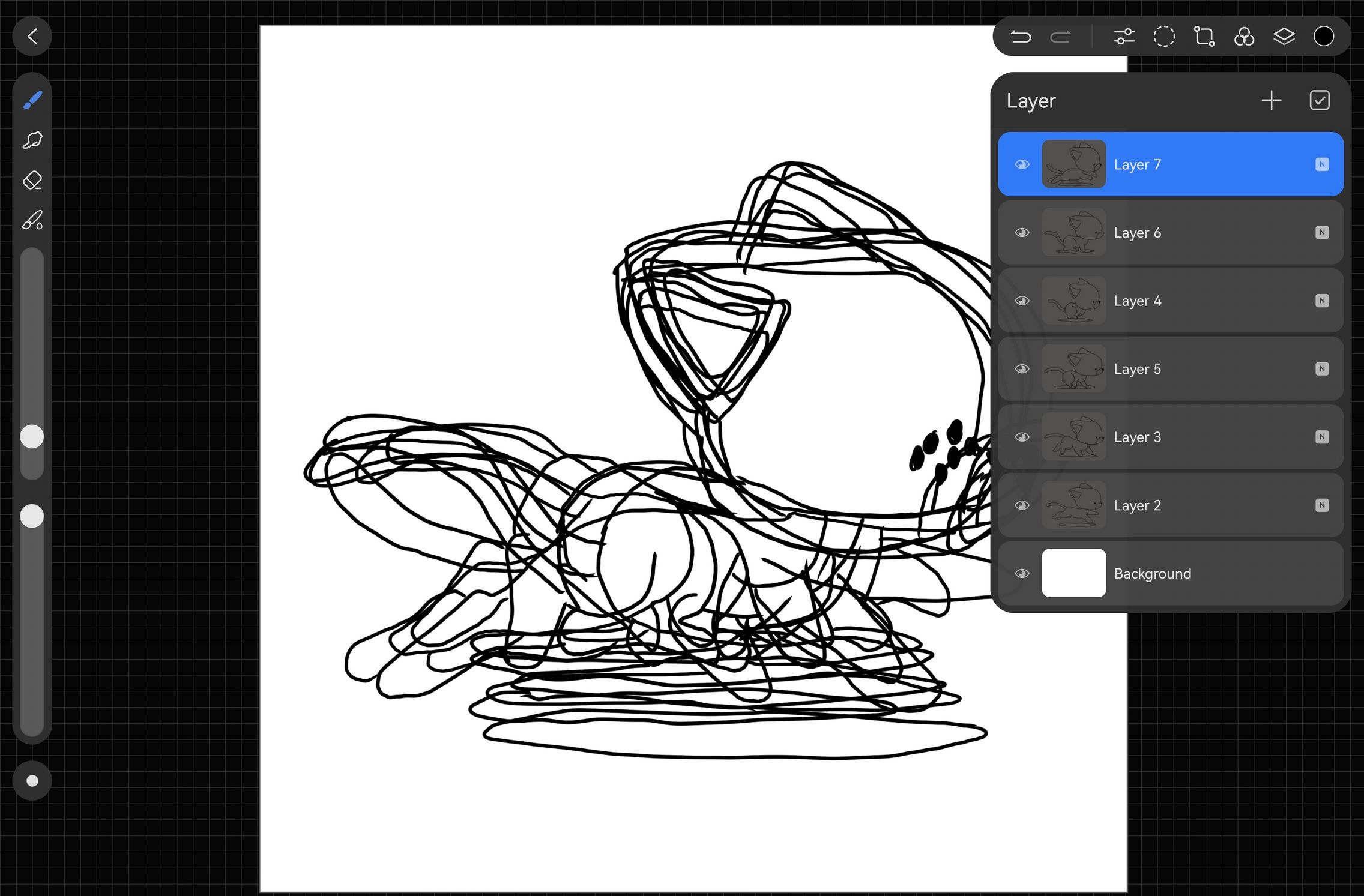1364x896 pixels.
Task: Select the Layer 2 row
Action: point(1195,505)
